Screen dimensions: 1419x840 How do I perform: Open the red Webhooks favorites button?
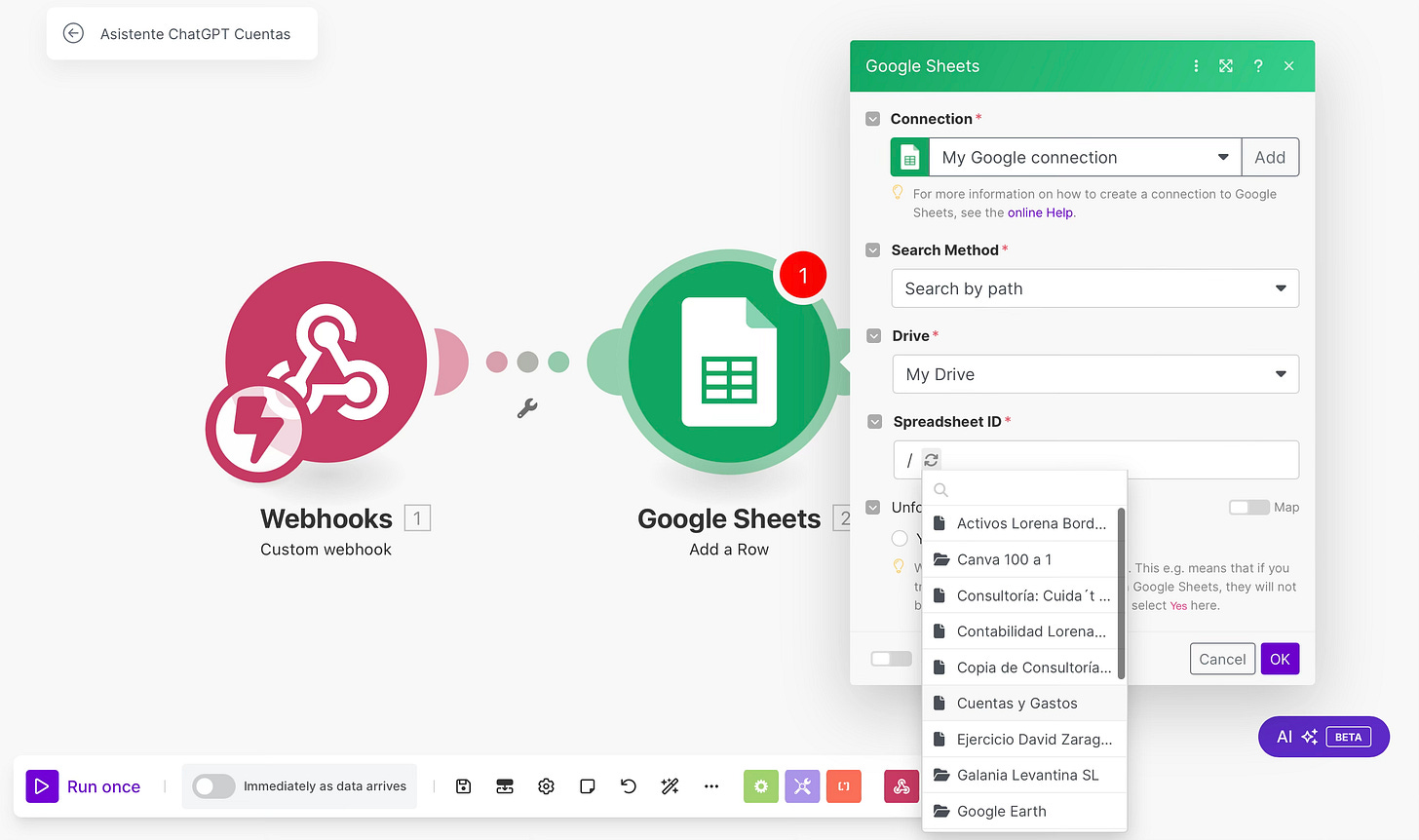pos(901,786)
